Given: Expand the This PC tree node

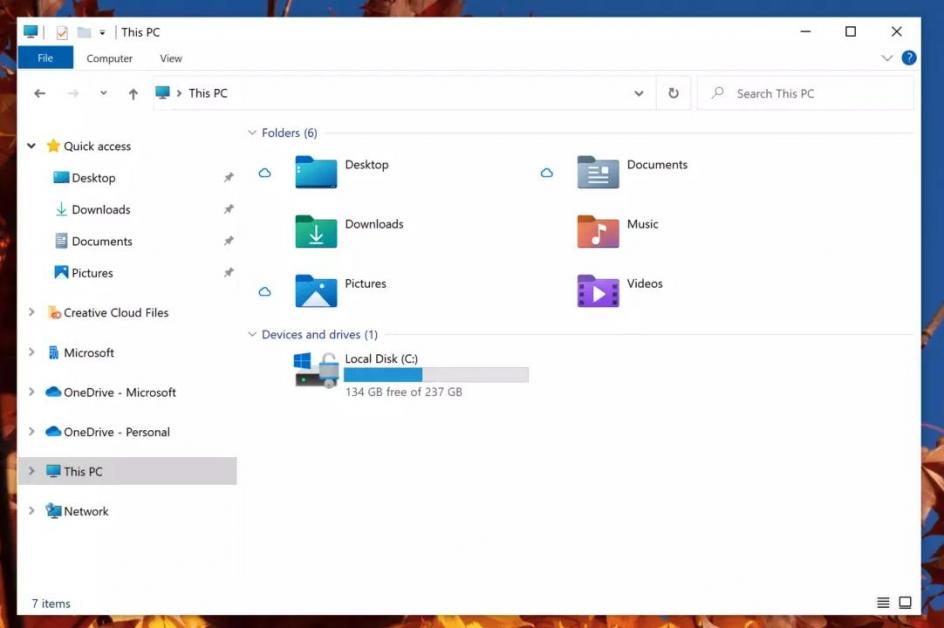Looking at the screenshot, I should pos(31,471).
